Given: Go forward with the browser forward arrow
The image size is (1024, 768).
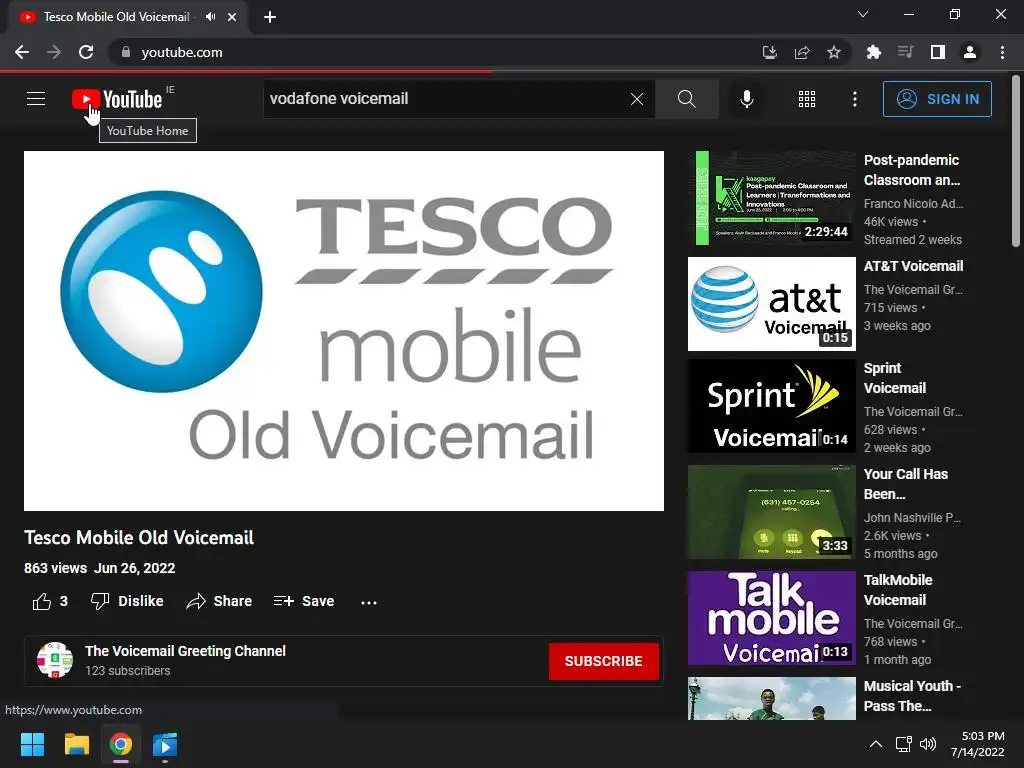Looking at the screenshot, I should 54,52.
